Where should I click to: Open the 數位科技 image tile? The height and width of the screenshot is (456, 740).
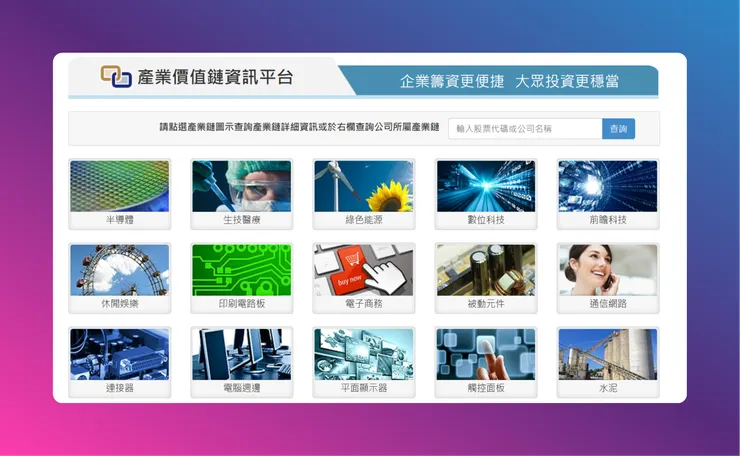point(486,186)
